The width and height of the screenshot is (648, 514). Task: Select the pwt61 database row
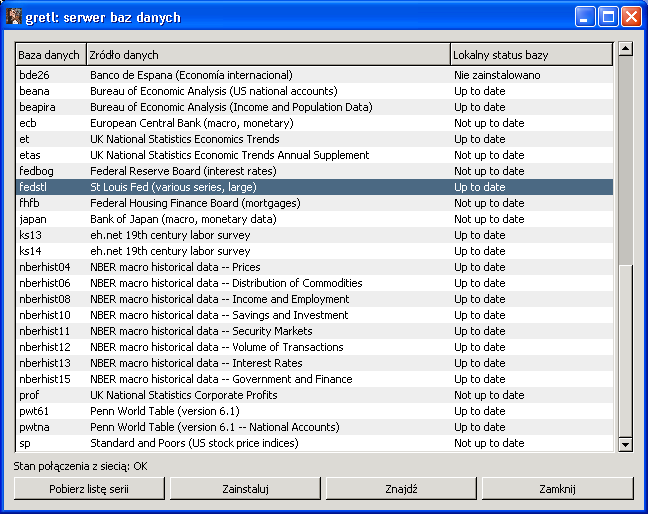(x=314, y=411)
